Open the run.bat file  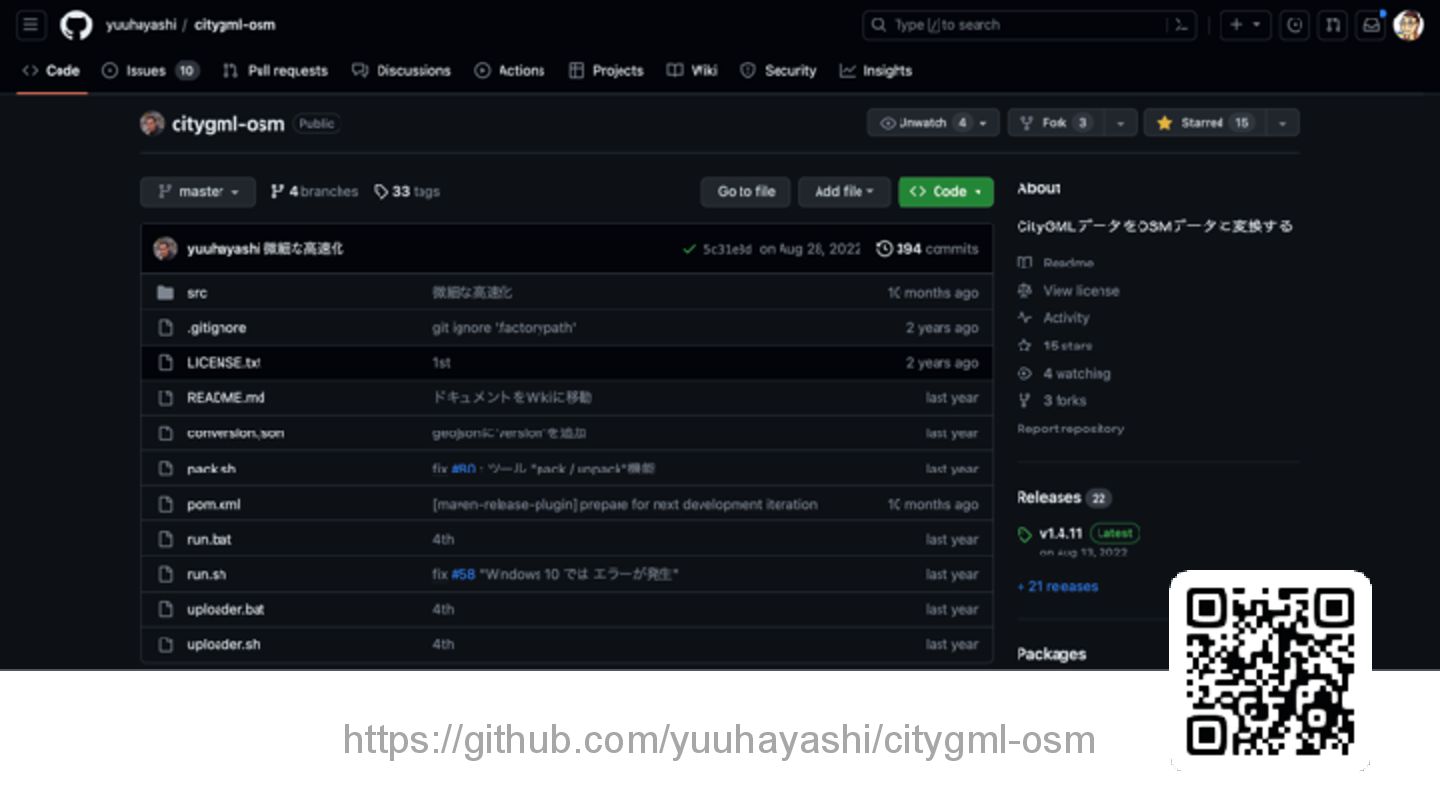point(209,539)
